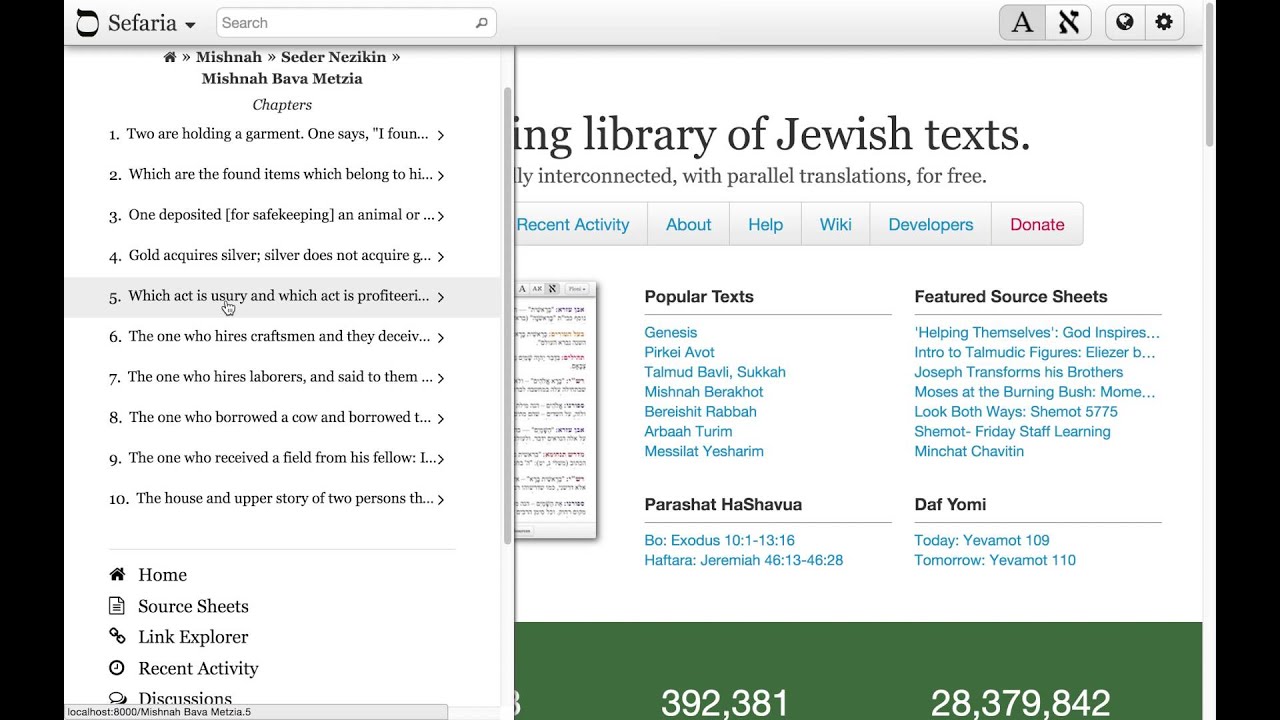Go to Seder Nezikin in the breadcrumb
The width and height of the screenshot is (1280, 720).
(334, 57)
